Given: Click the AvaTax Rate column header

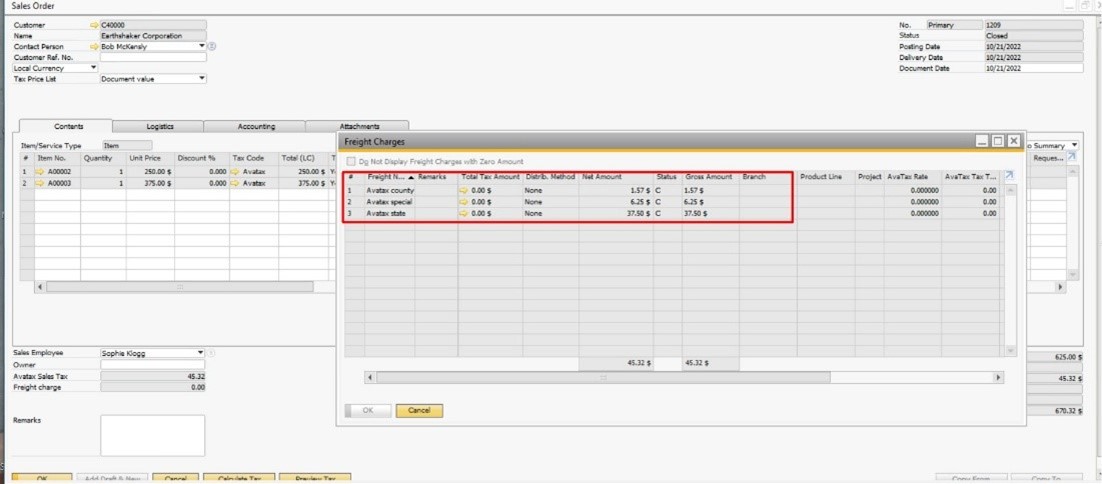Looking at the screenshot, I should [x=912, y=177].
